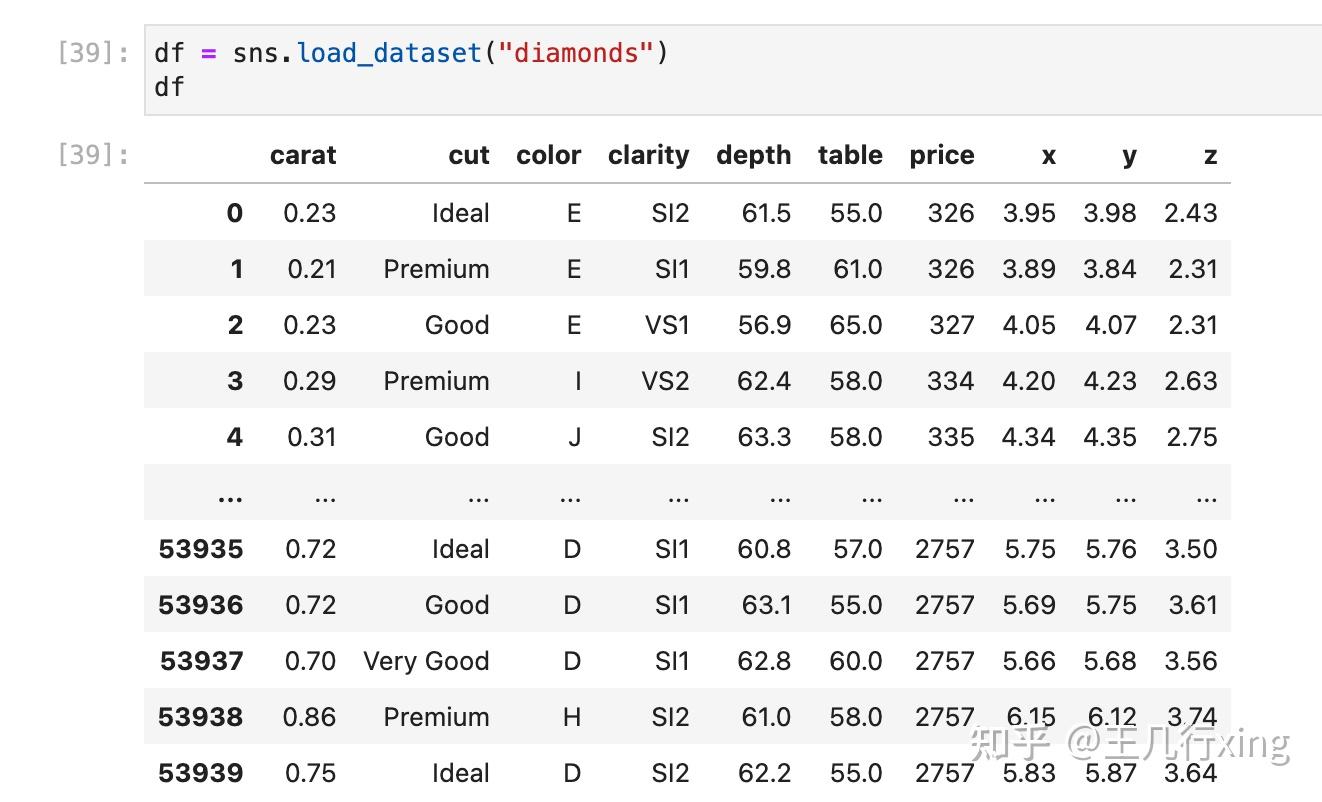Click the clarity column header

[648, 155]
